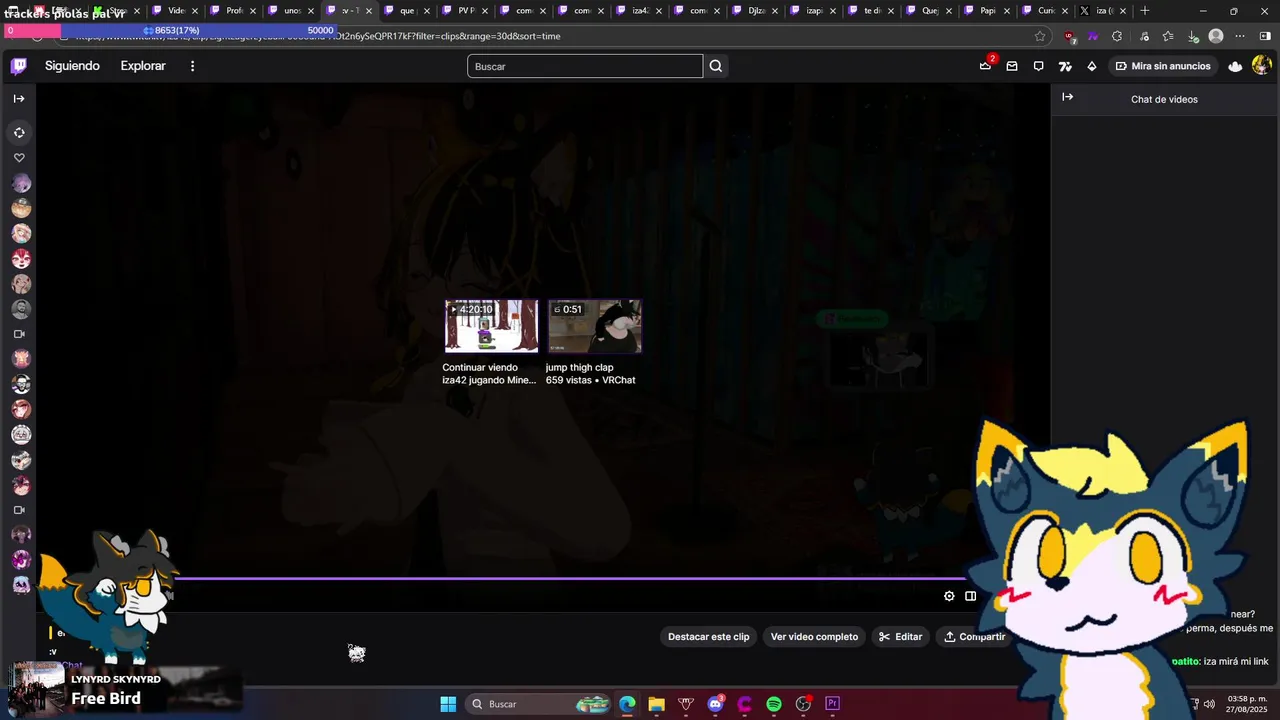Open Spotify from the taskbar

coord(774,704)
